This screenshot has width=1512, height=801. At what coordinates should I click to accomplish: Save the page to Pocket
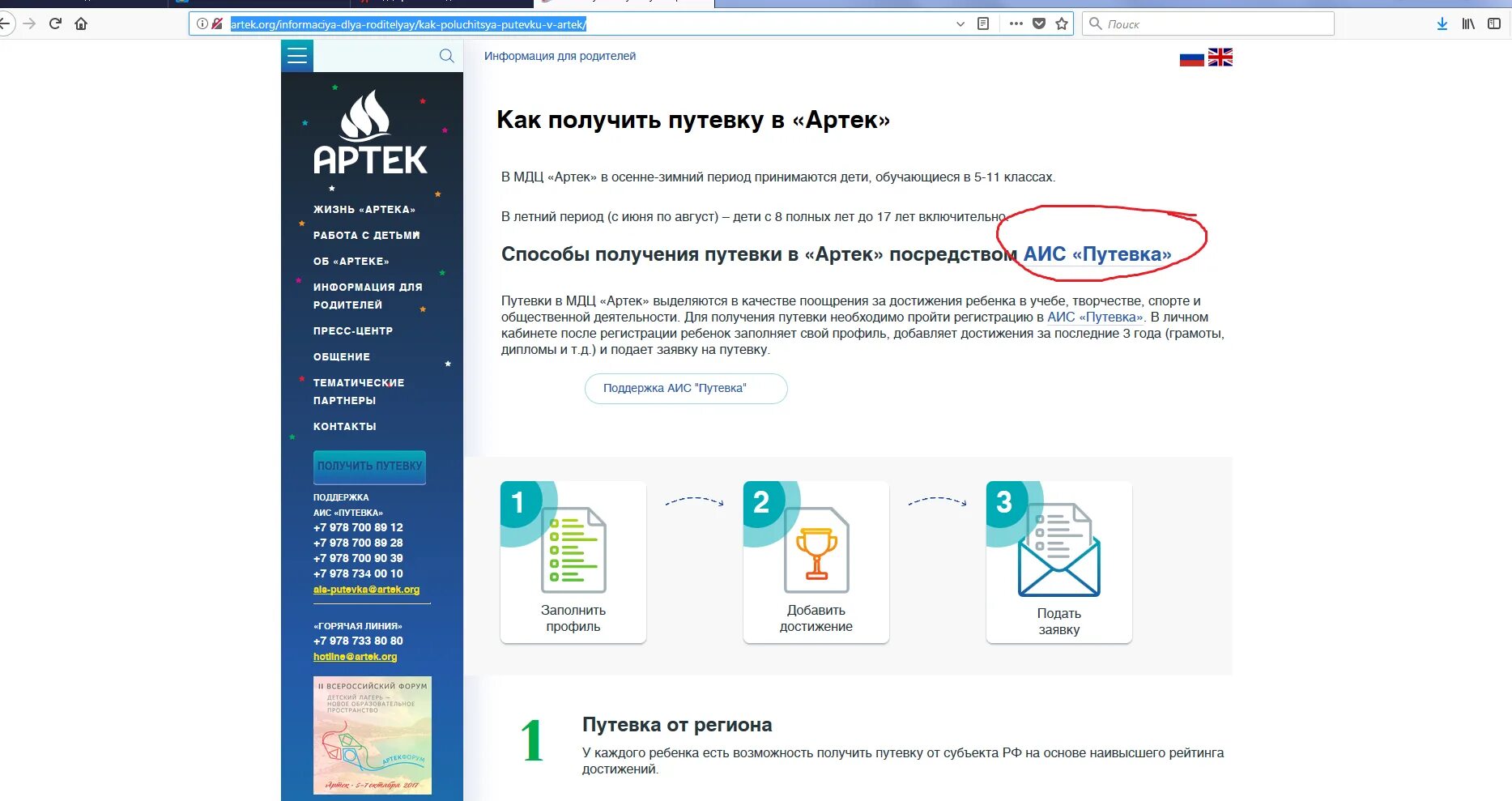(x=1039, y=24)
